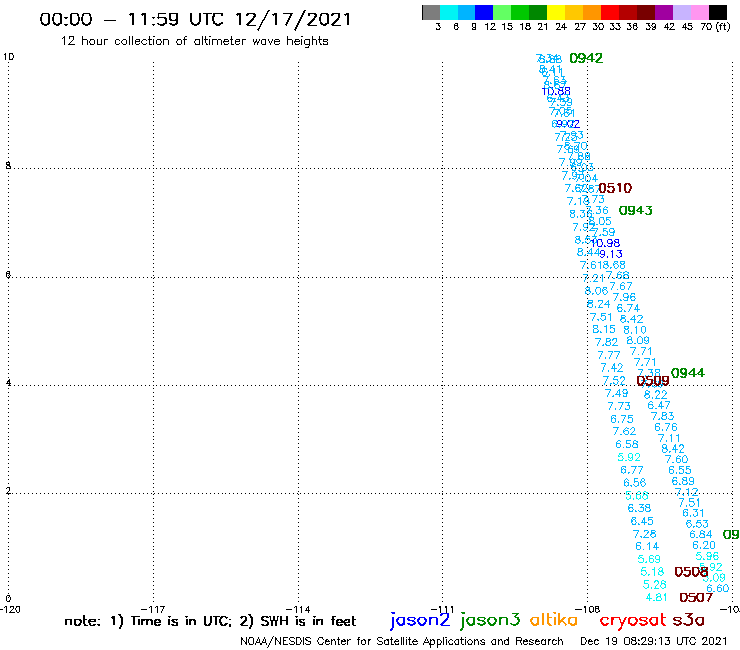Click the 6.75 wave height value
Image resolution: width=740 pixels, height=650 pixels.
click(622, 419)
